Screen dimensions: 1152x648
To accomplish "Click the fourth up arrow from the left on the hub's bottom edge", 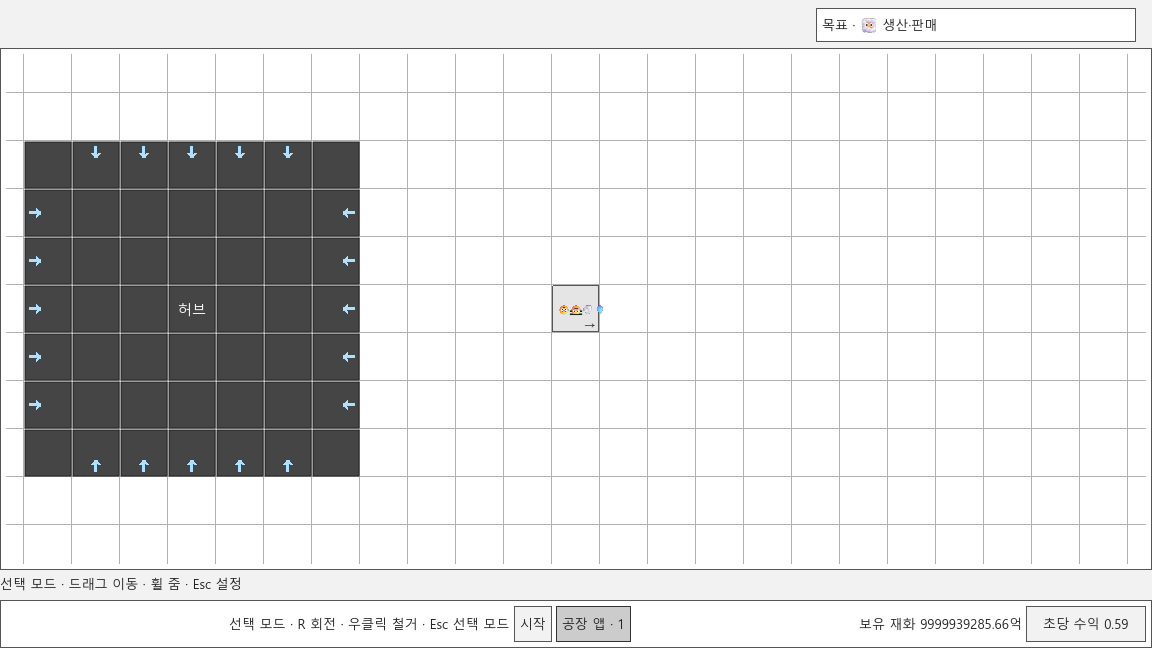I will click(240, 466).
